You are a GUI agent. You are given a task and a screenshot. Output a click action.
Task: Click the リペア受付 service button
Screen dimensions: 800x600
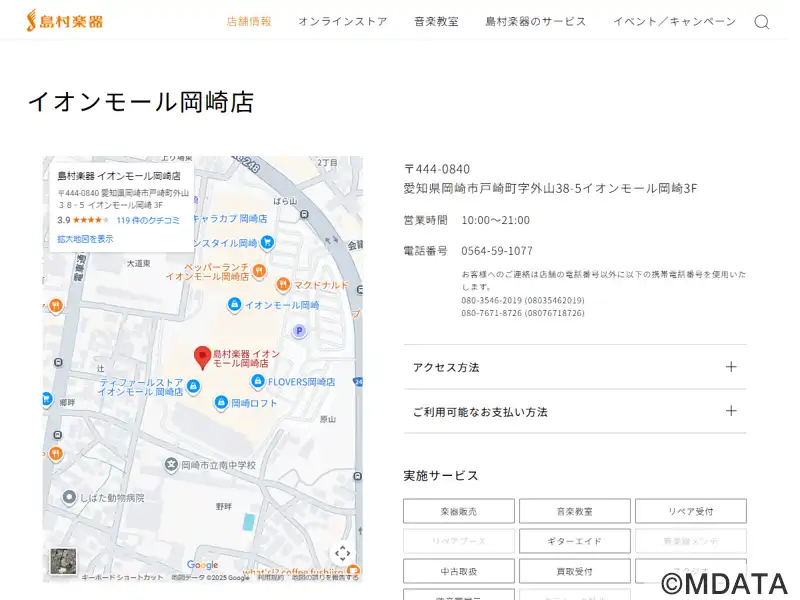click(x=690, y=511)
